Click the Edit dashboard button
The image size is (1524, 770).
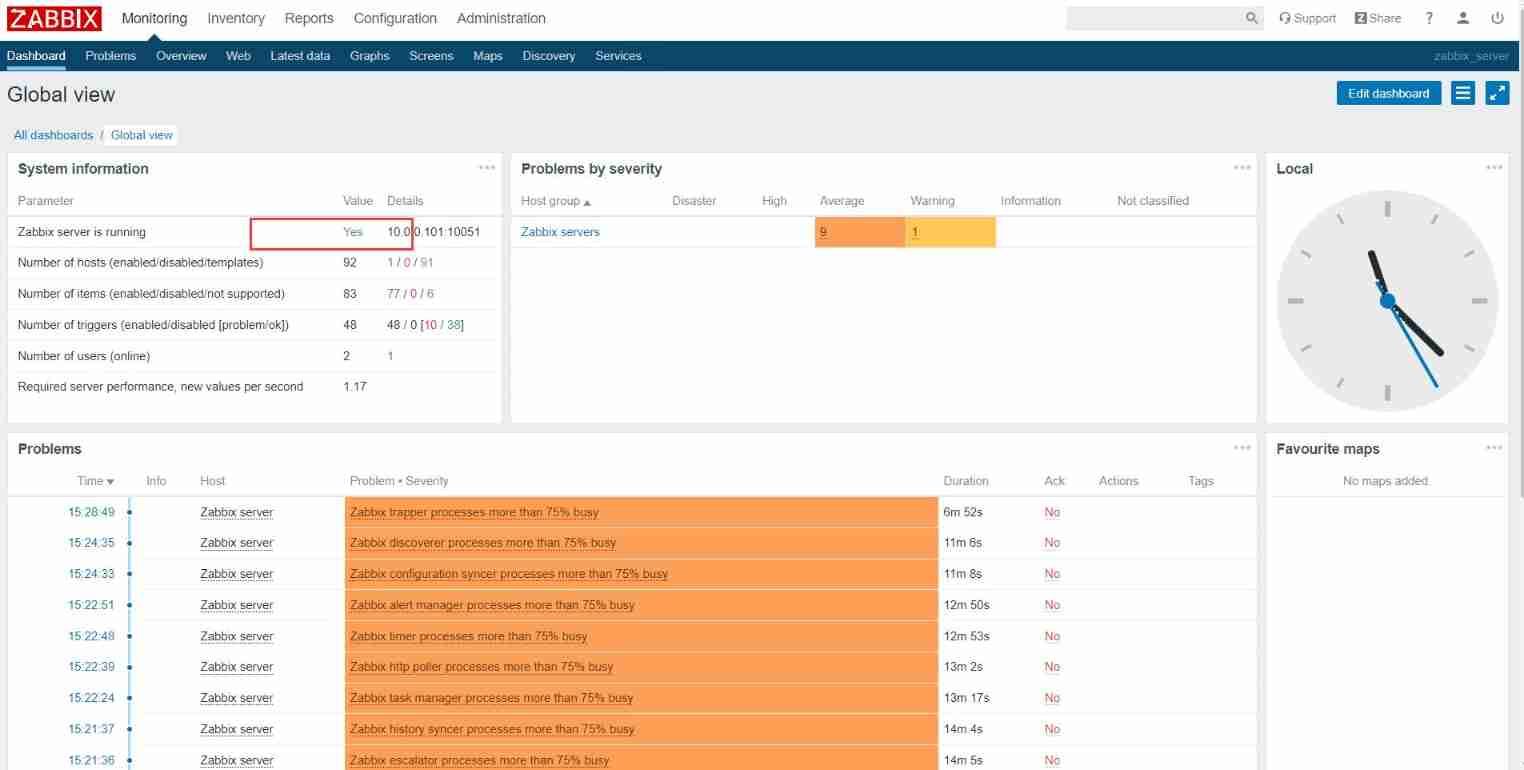point(1388,93)
